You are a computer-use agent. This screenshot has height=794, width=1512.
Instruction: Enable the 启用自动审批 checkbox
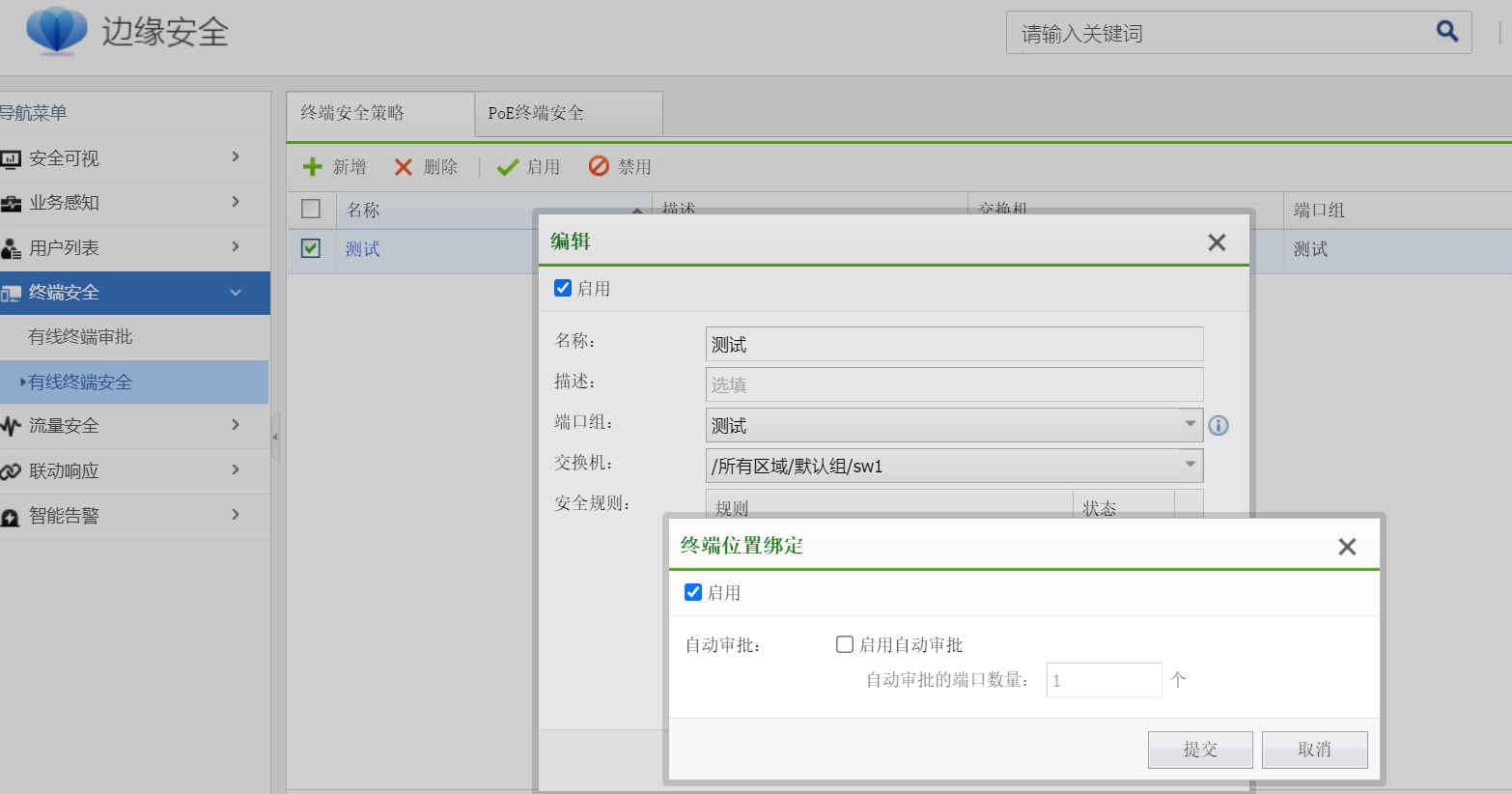[x=845, y=644]
